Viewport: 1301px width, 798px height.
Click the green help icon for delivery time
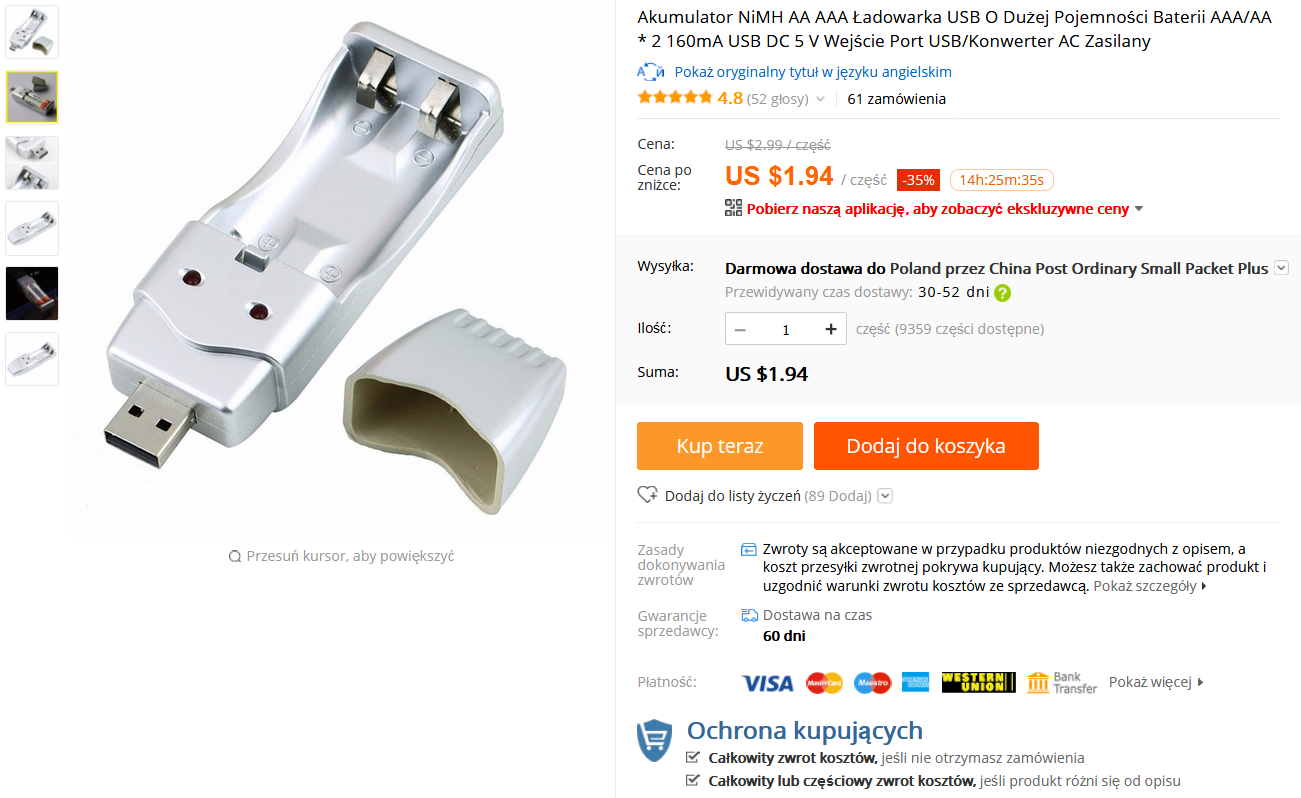1002,293
